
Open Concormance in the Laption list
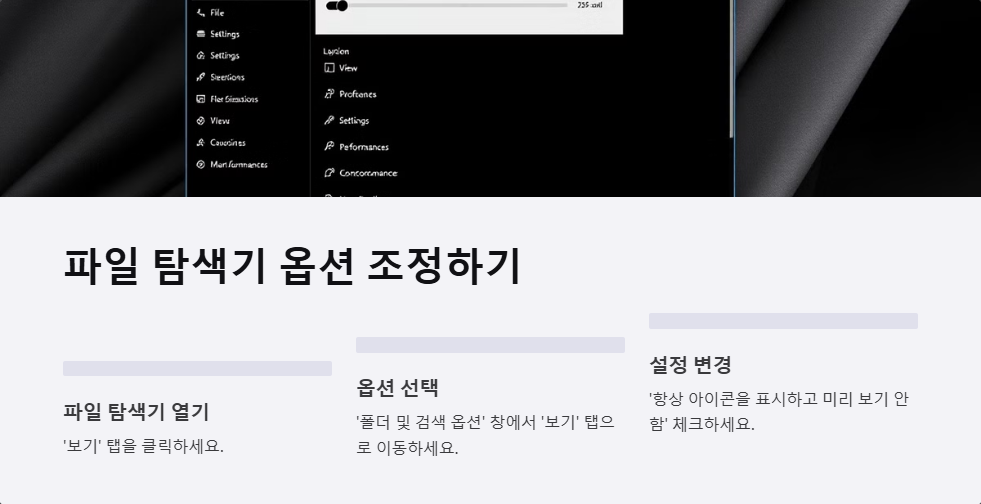369,173
